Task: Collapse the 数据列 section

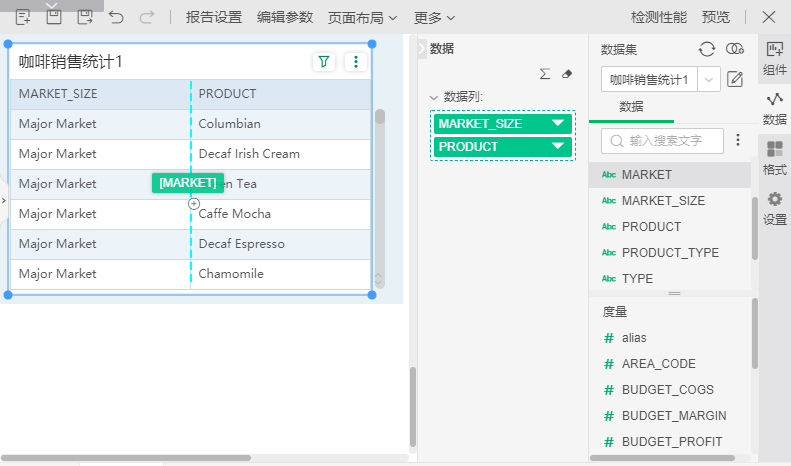Action: click(433, 97)
